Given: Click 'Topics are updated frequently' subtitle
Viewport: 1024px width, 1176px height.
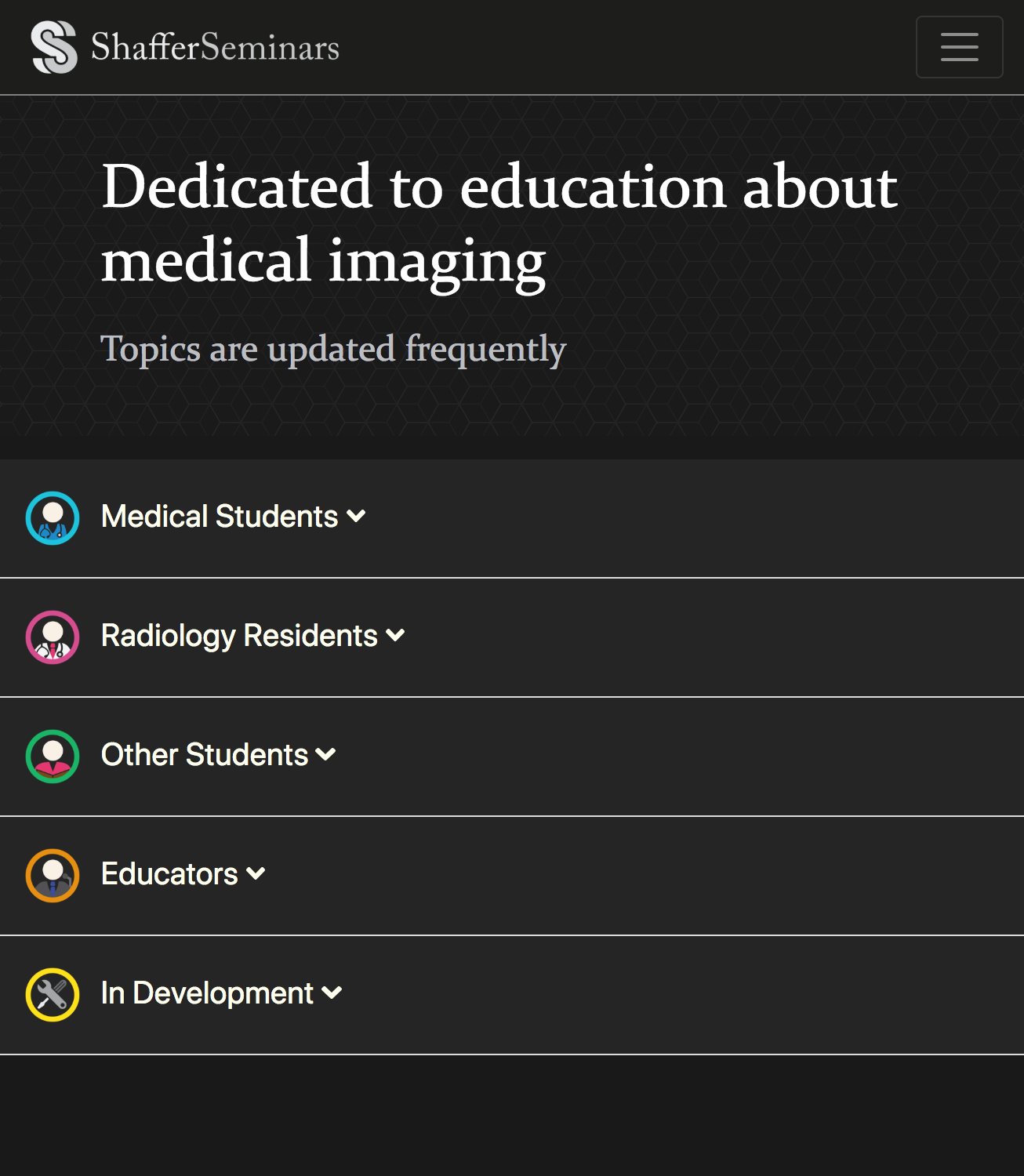Looking at the screenshot, I should (x=333, y=349).
